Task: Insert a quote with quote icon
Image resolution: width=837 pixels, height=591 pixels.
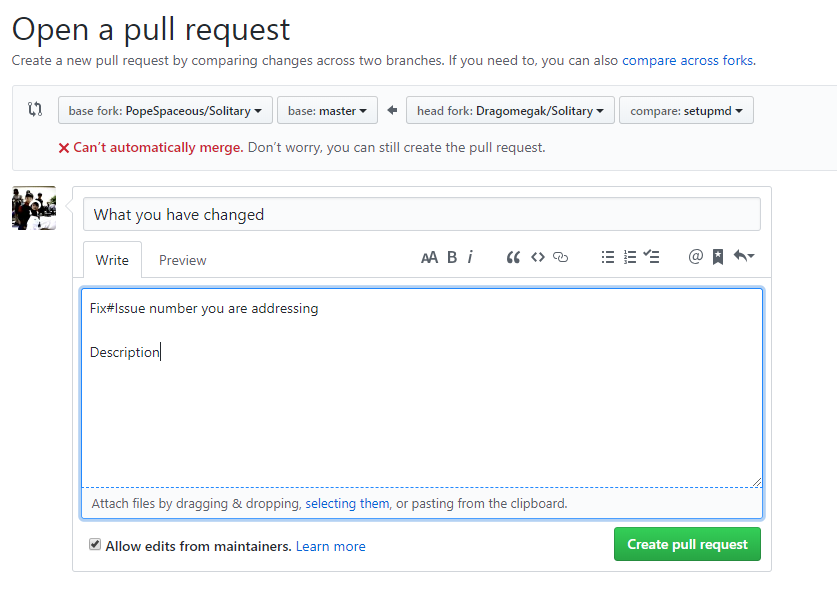Action: tap(513, 257)
